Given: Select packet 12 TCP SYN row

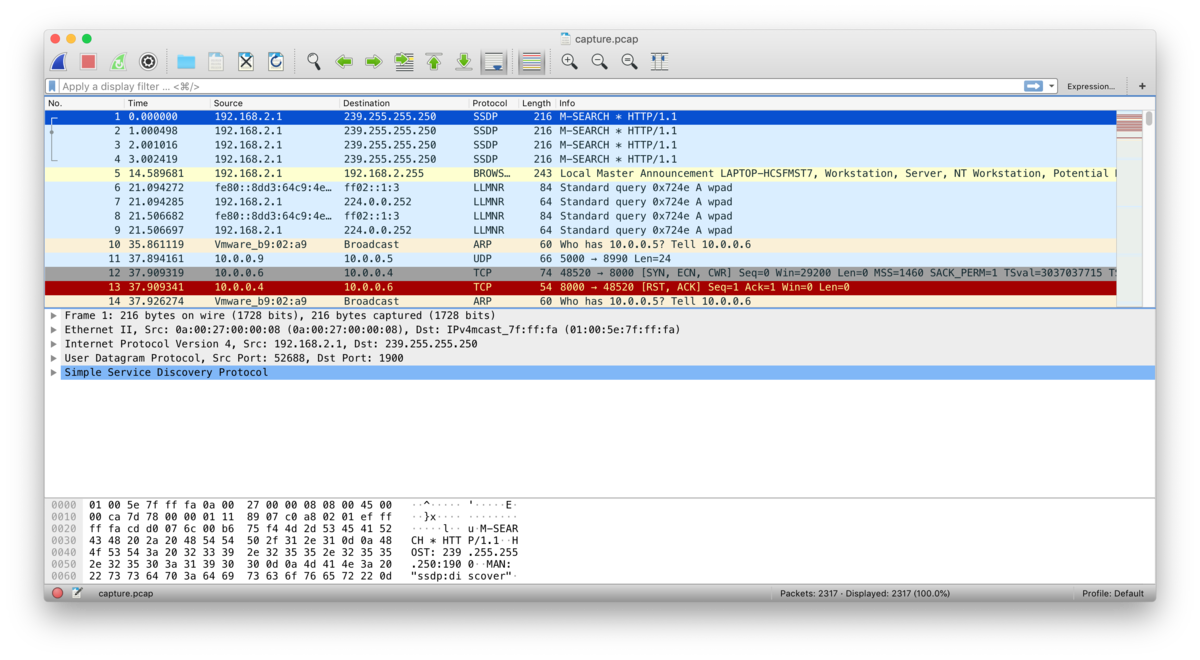Looking at the screenshot, I should click(x=580, y=273).
